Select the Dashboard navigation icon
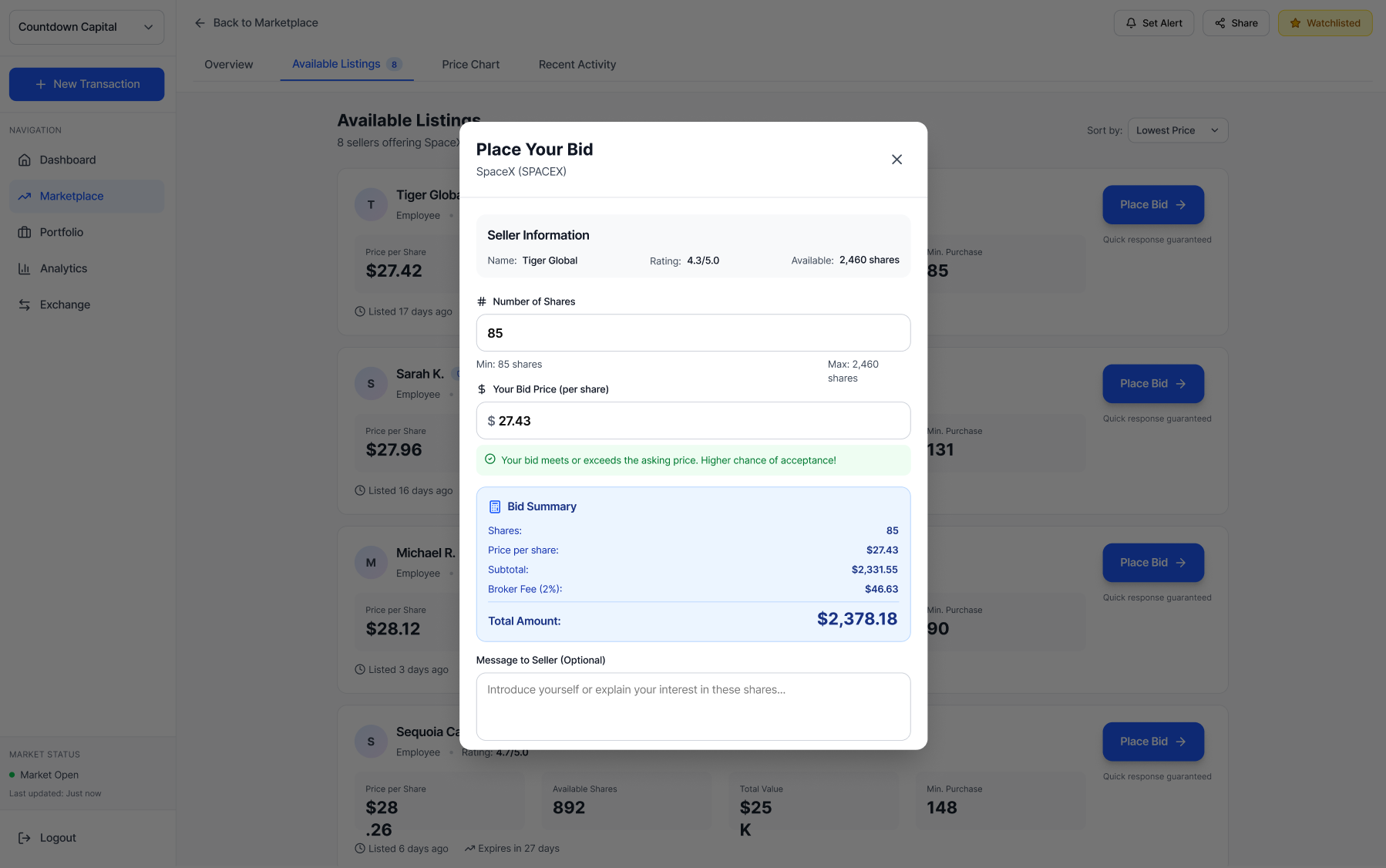 click(24, 160)
